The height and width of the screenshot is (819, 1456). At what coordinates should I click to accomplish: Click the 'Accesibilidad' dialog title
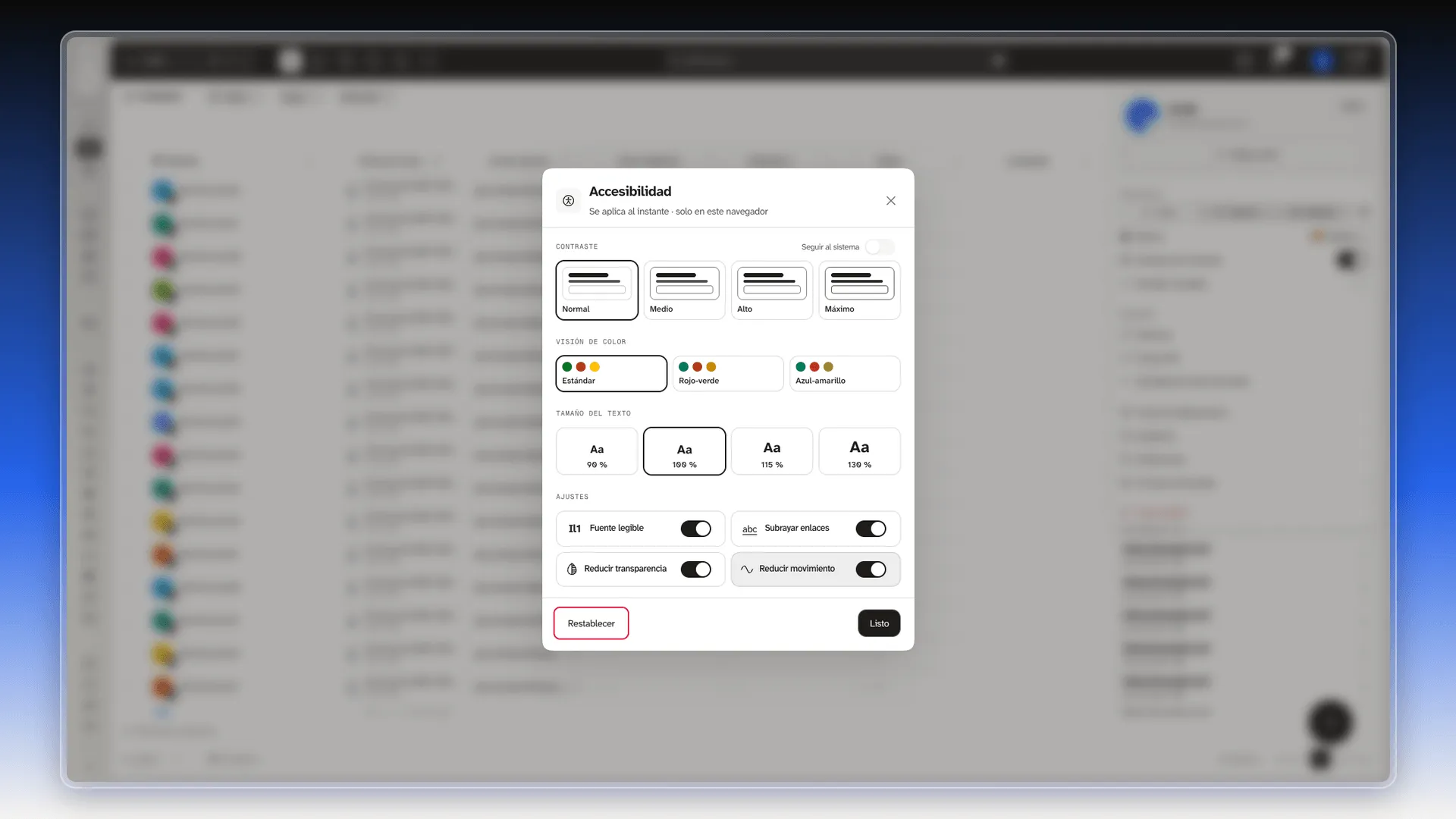click(630, 191)
